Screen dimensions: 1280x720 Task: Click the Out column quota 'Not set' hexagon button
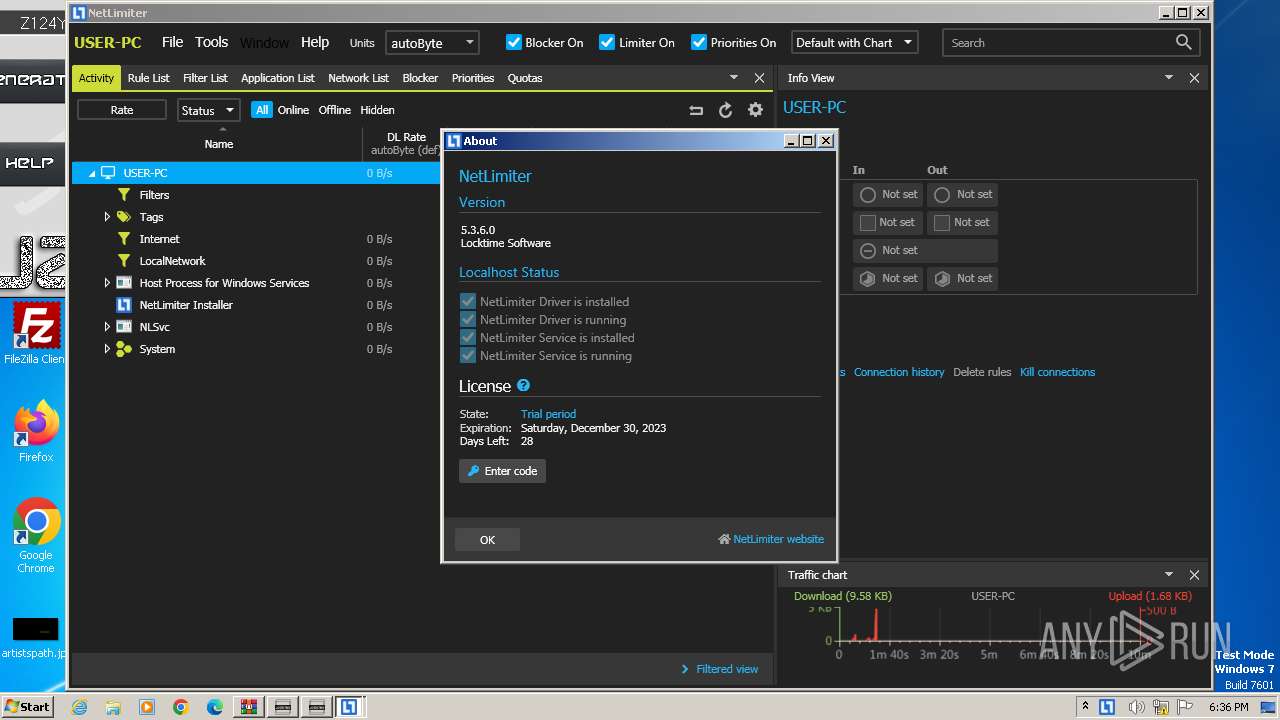(x=962, y=278)
